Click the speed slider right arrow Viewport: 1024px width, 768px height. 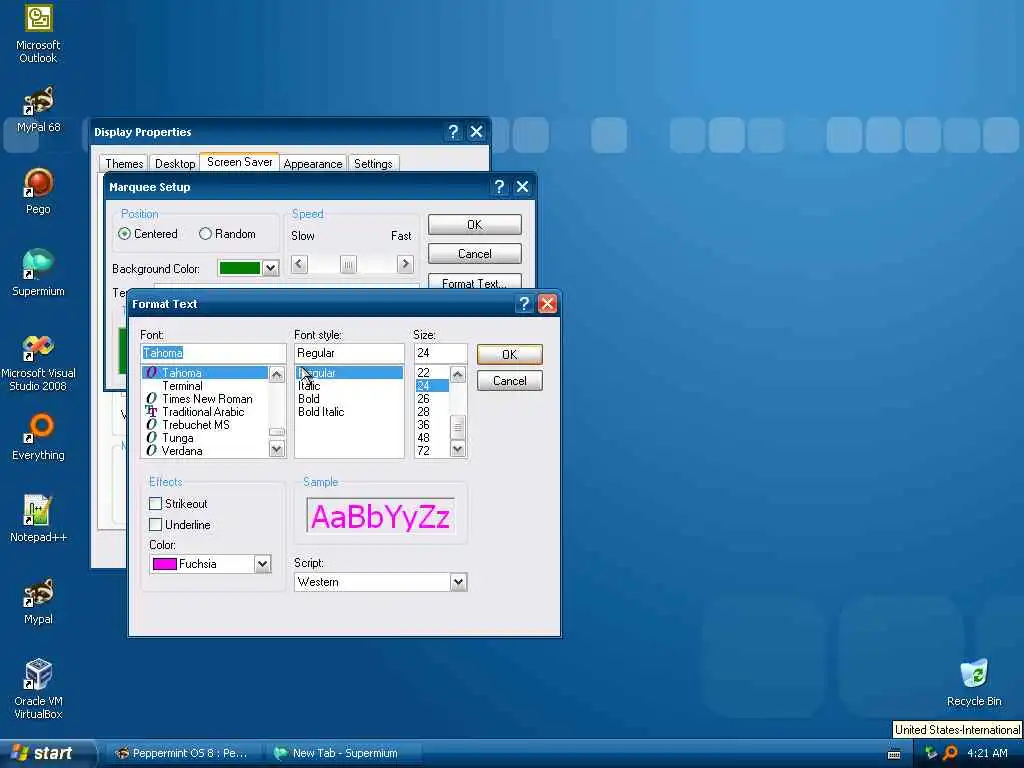point(405,264)
